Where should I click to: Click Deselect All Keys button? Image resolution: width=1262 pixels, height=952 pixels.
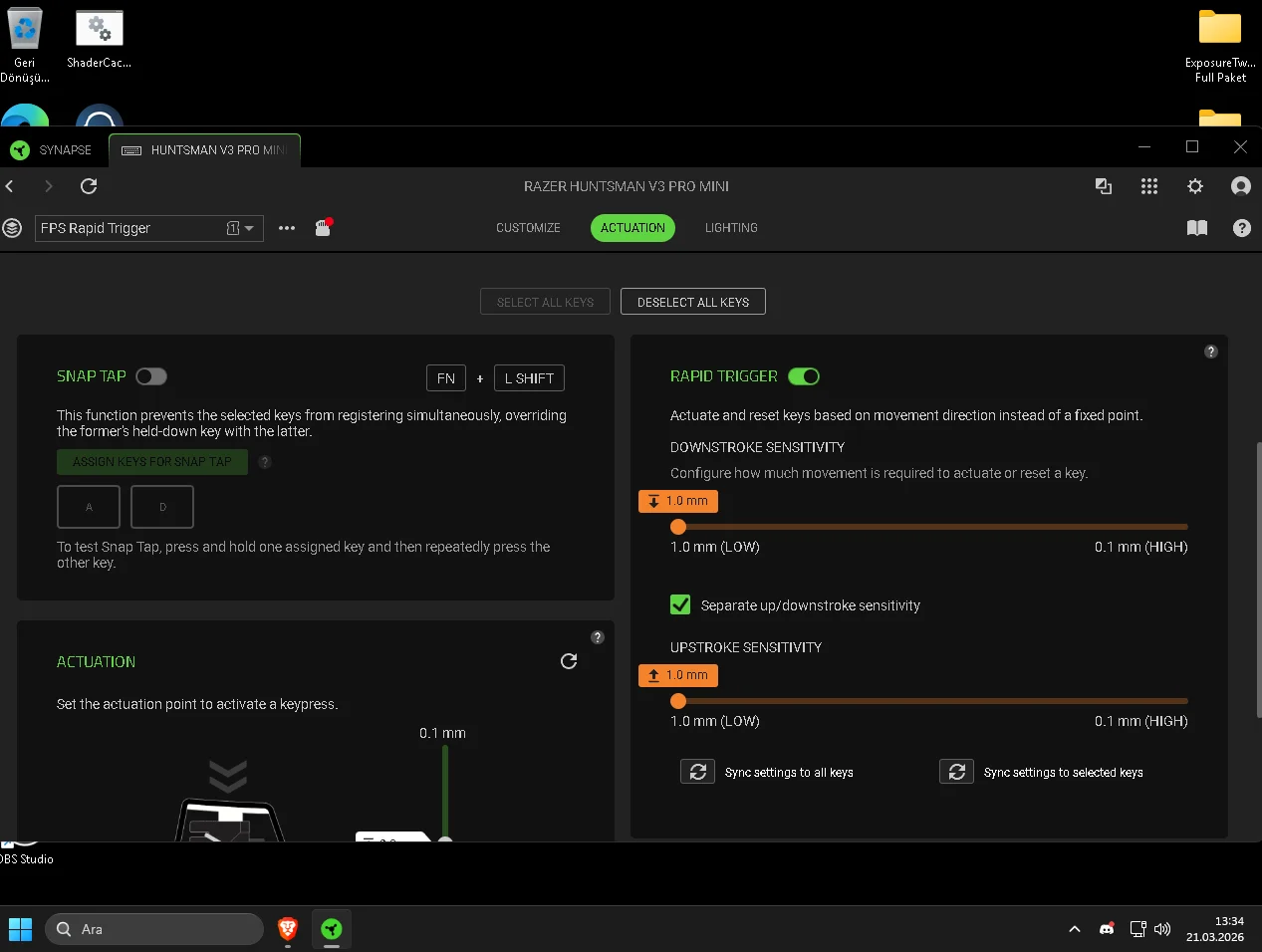693,302
